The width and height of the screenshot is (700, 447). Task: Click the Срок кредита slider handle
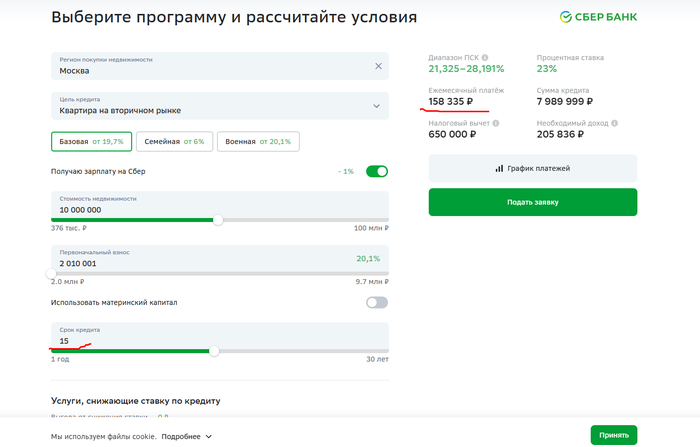pos(214,351)
